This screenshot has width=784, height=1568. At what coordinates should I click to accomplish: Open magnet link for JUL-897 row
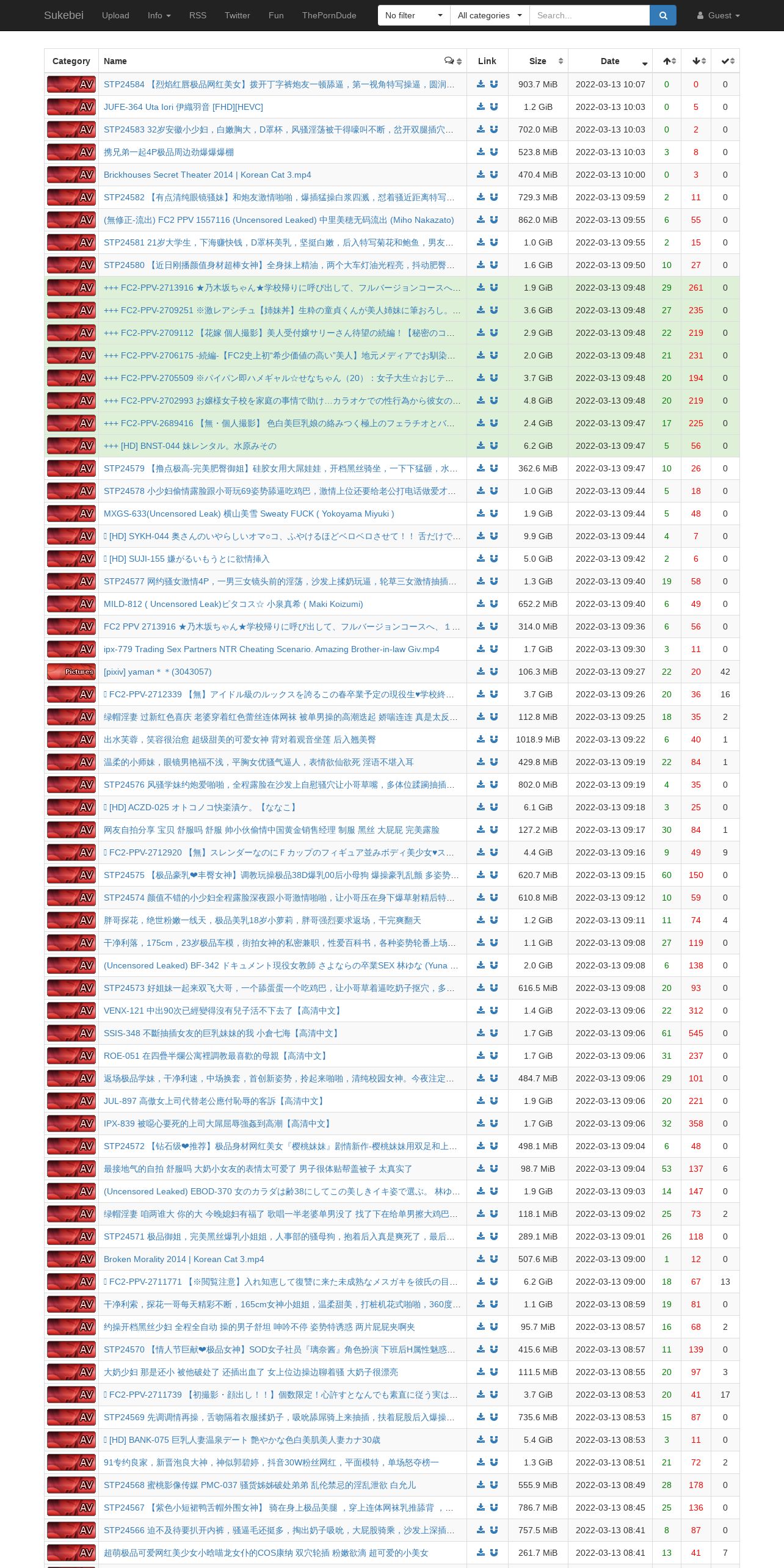[494, 1101]
